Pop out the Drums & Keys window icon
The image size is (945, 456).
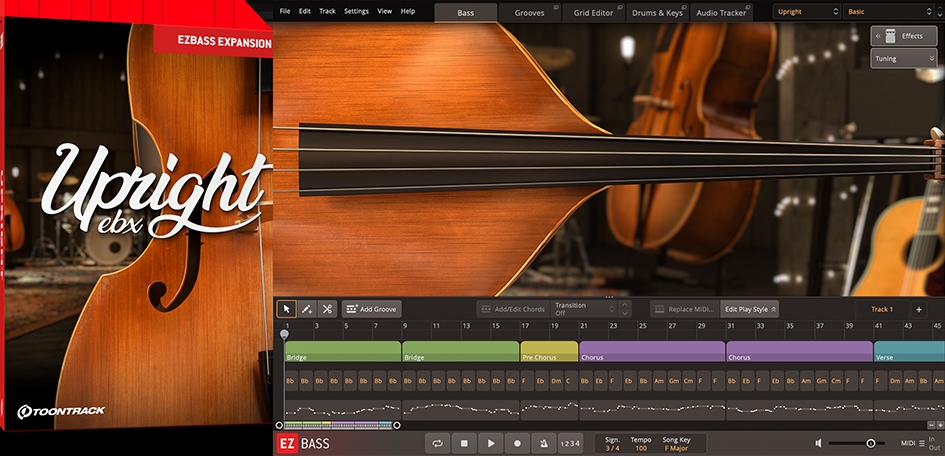tap(685, 7)
